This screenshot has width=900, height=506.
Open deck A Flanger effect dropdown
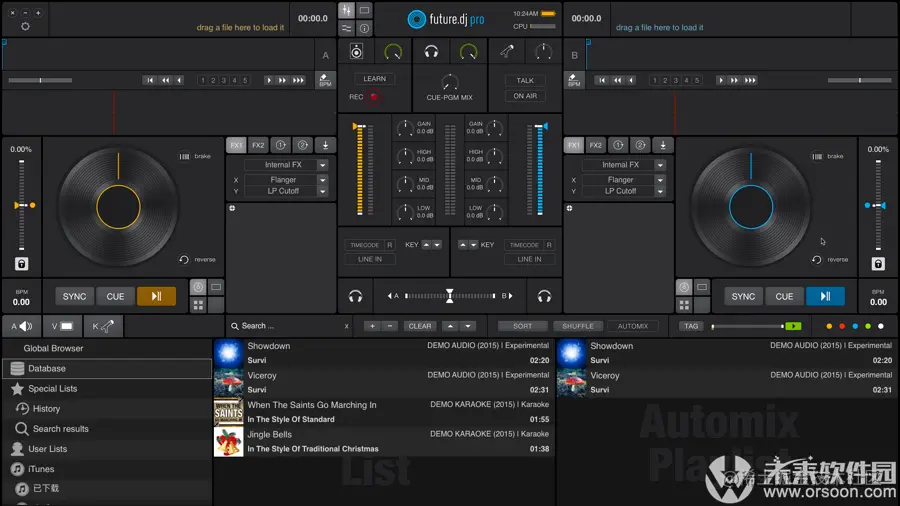pyautogui.click(x=323, y=180)
